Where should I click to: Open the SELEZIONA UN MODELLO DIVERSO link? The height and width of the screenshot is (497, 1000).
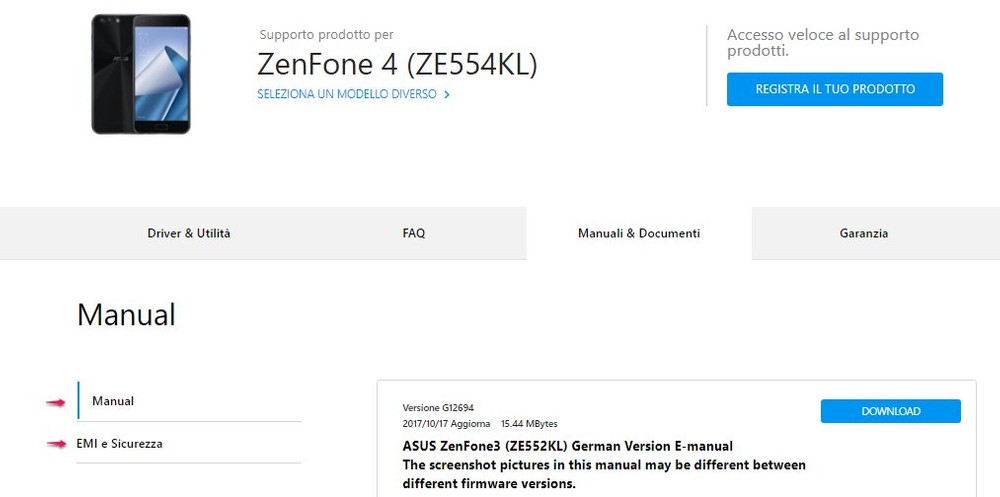(x=347, y=94)
